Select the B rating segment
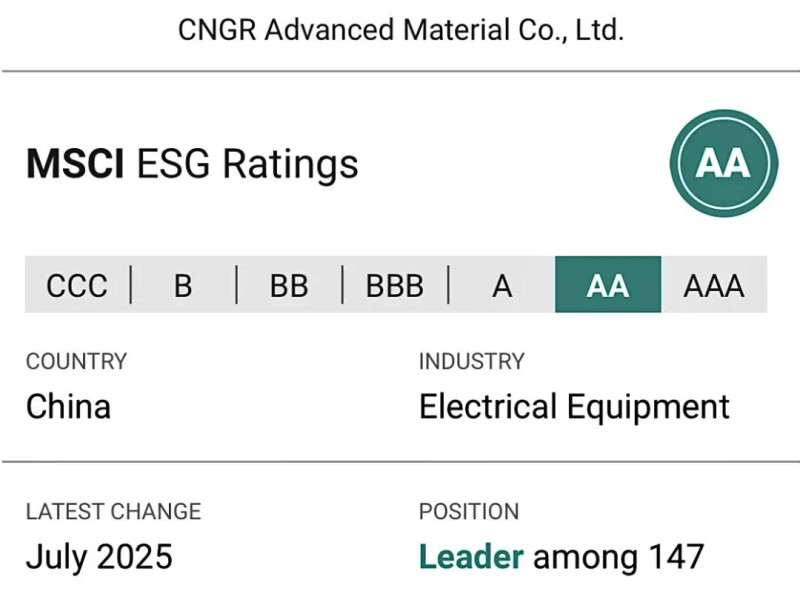 [x=183, y=285]
